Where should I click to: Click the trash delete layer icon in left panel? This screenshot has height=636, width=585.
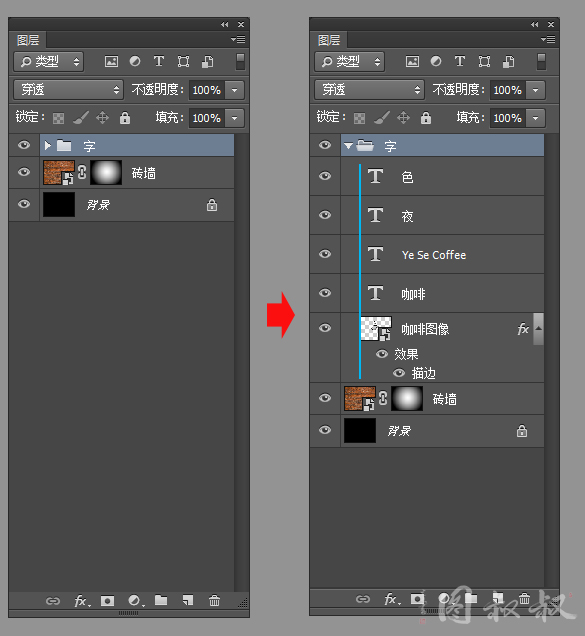pos(214,600)
